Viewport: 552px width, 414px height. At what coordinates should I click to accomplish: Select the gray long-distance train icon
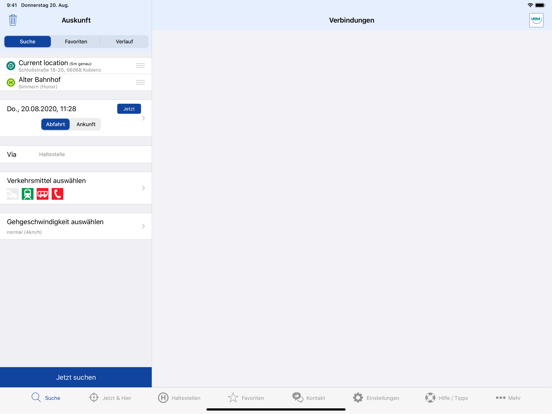[13, 194]
